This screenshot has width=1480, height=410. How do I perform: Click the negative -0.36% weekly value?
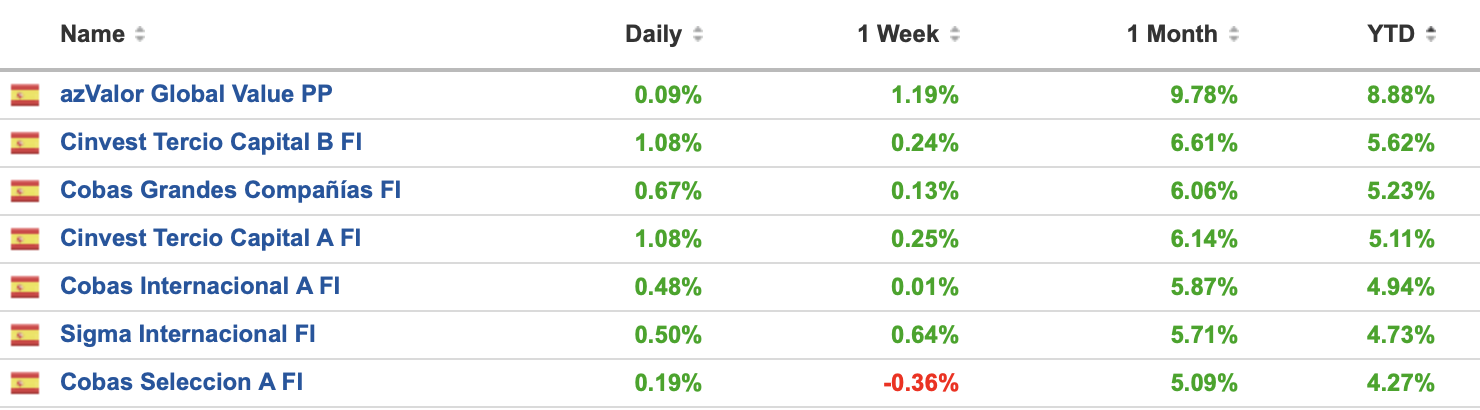click(x=922, y=383)
